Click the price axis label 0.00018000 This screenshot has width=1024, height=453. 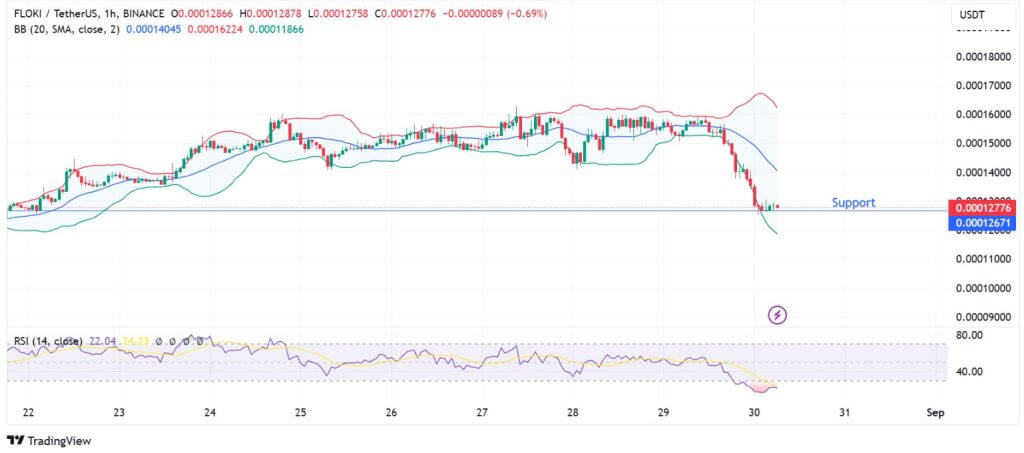(984, 57)
